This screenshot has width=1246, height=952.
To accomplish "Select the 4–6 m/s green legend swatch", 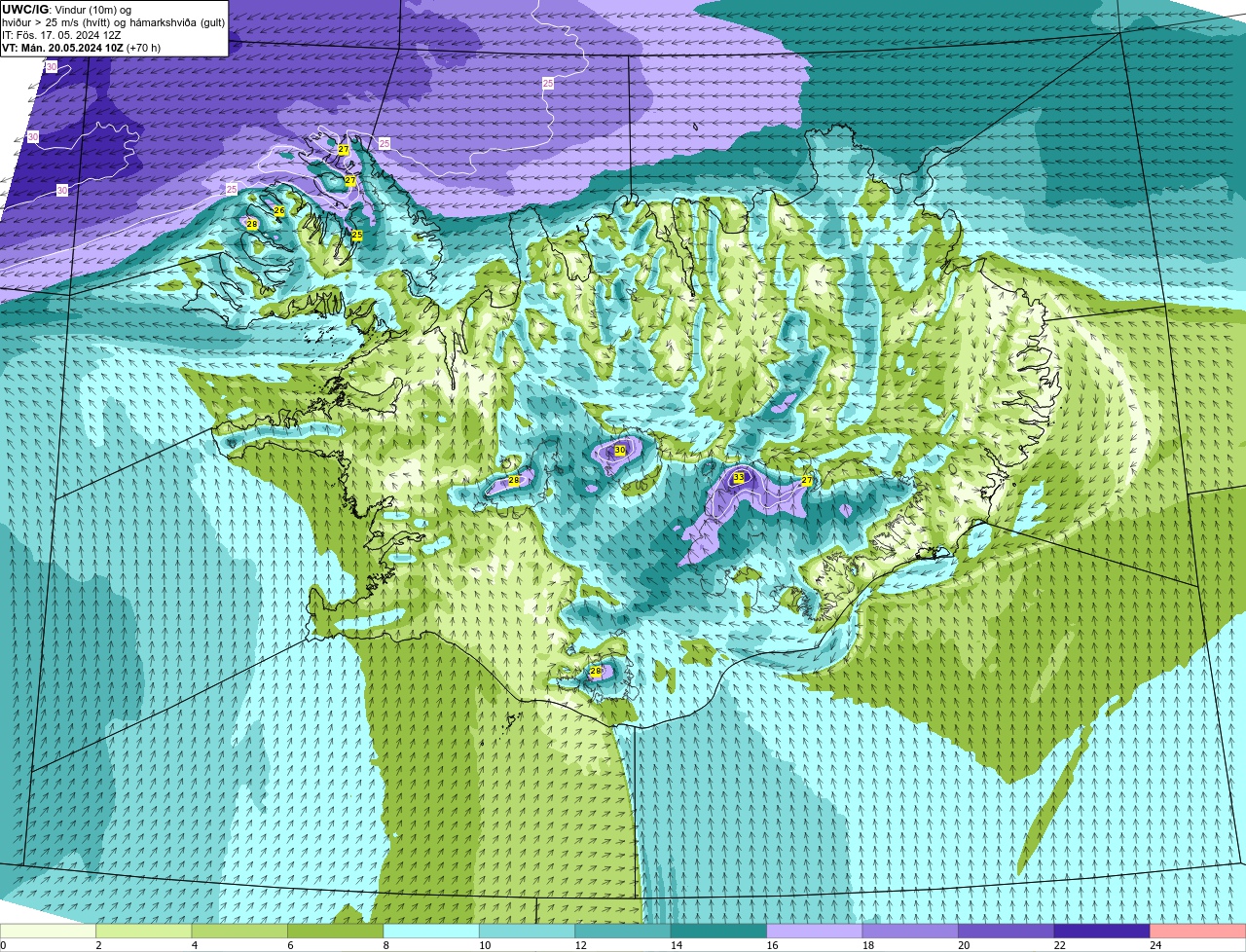I will tap(240, 931).
